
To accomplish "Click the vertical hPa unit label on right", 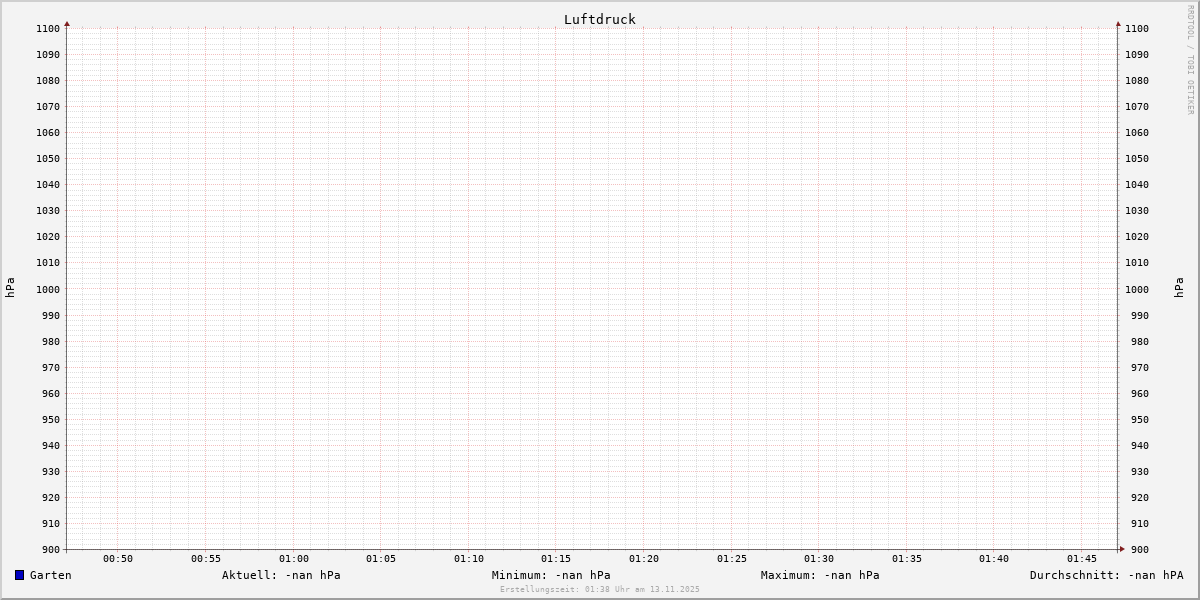I will point(1180,288).
